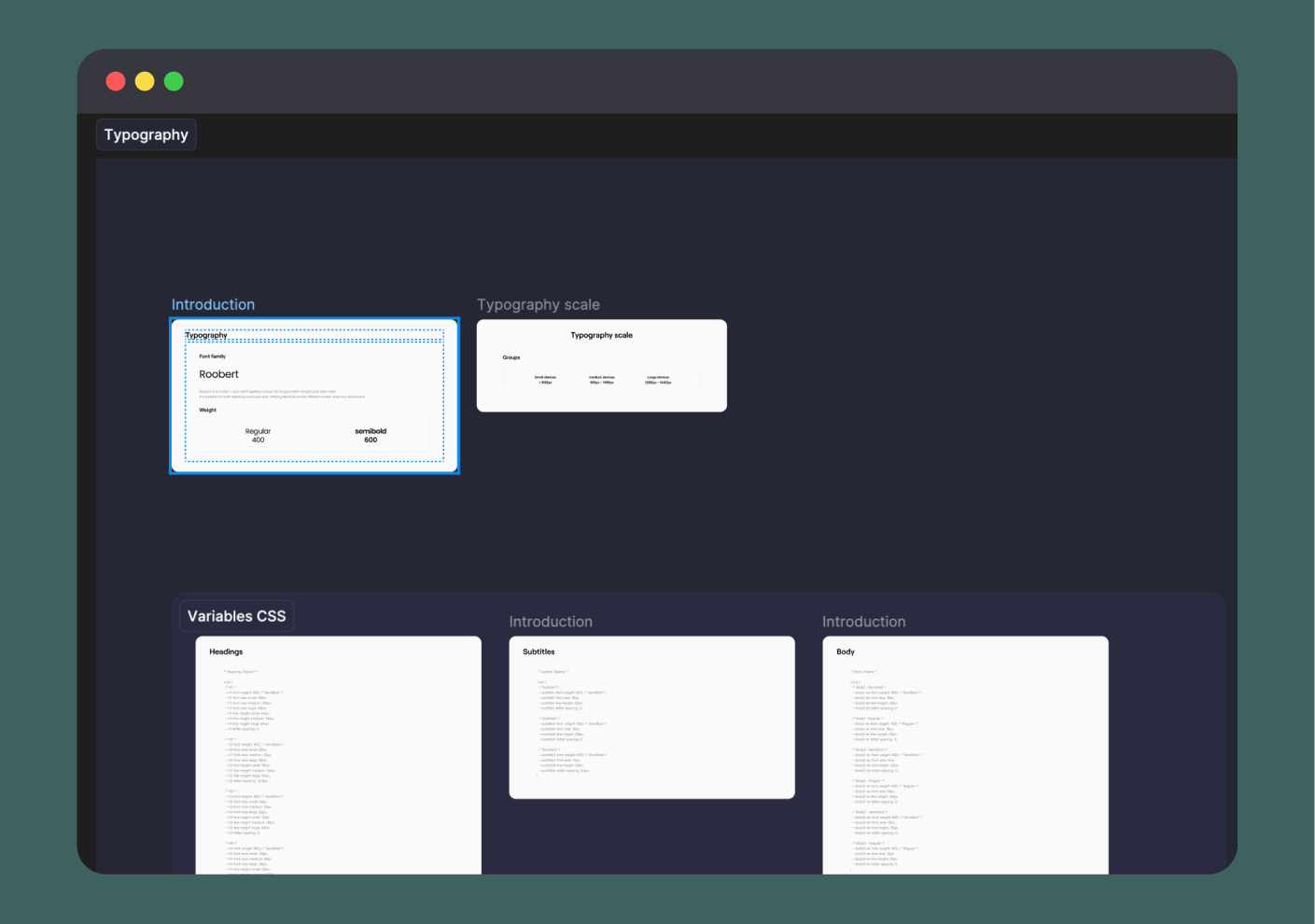Click the blue Introduction frame label
Viewport: 1315px width, 924px height.
[213, 304]
